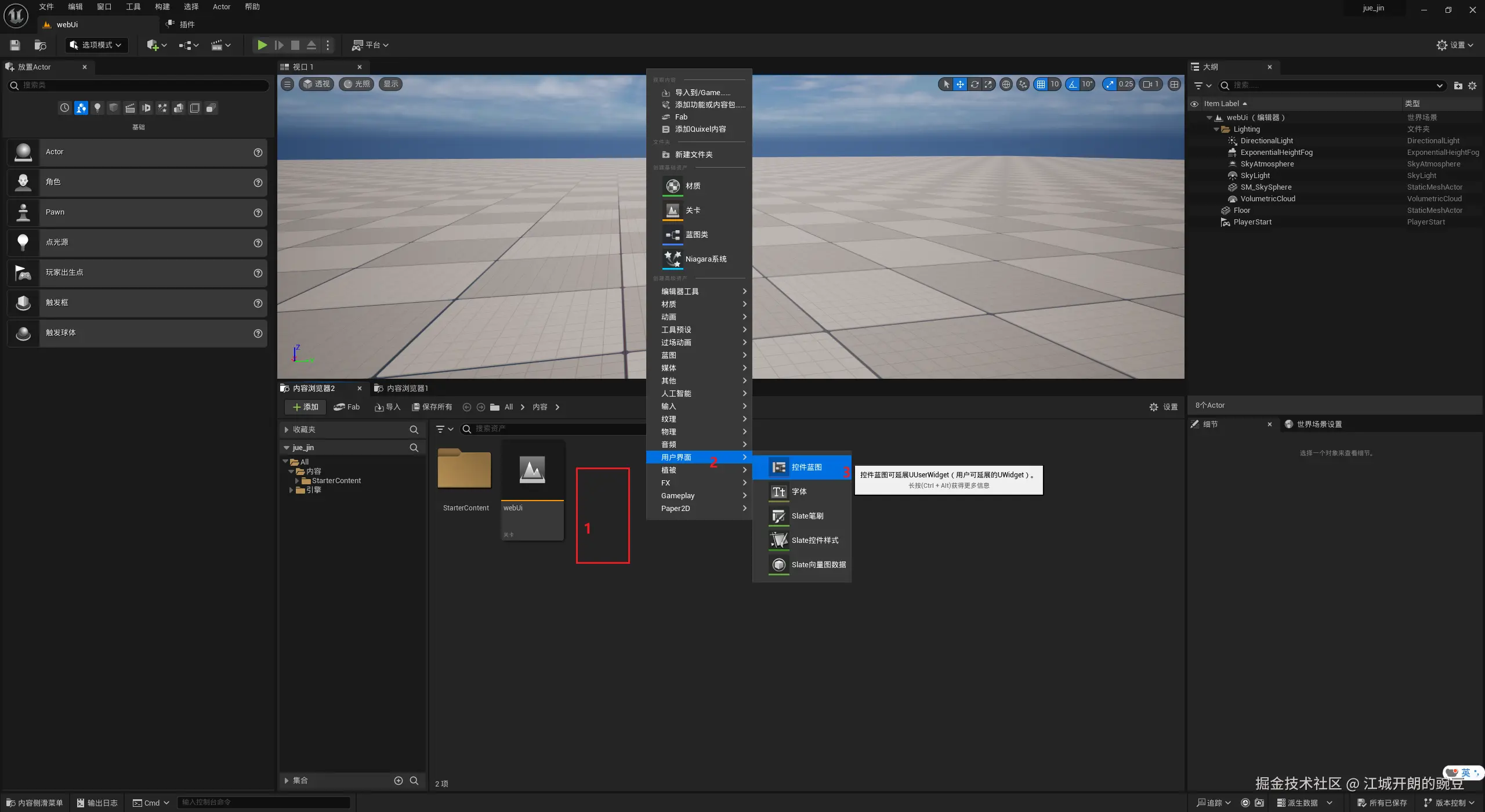Toggle rotation angle snapping

click(1073, 84)
